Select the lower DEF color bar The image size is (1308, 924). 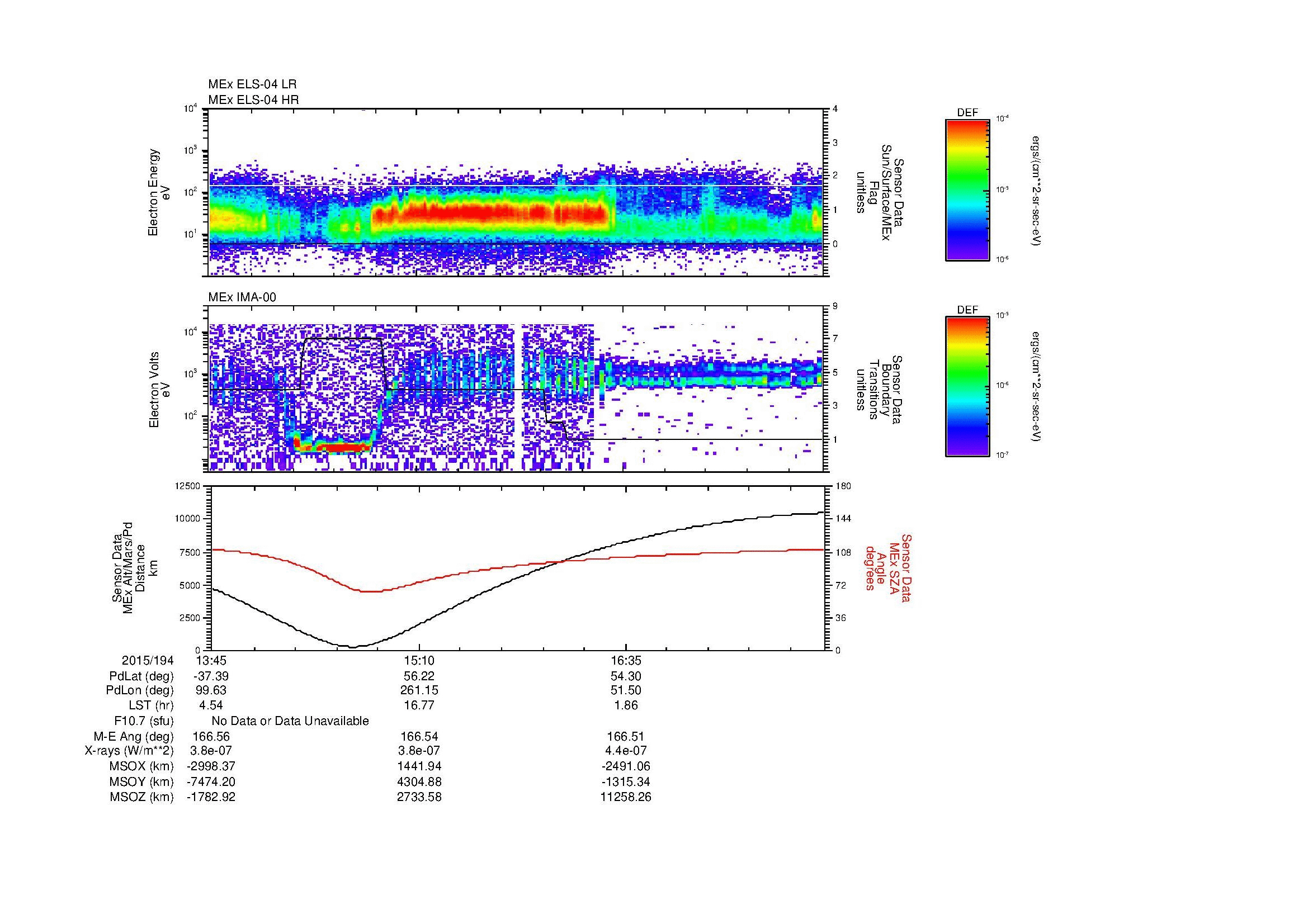(967, 387)
